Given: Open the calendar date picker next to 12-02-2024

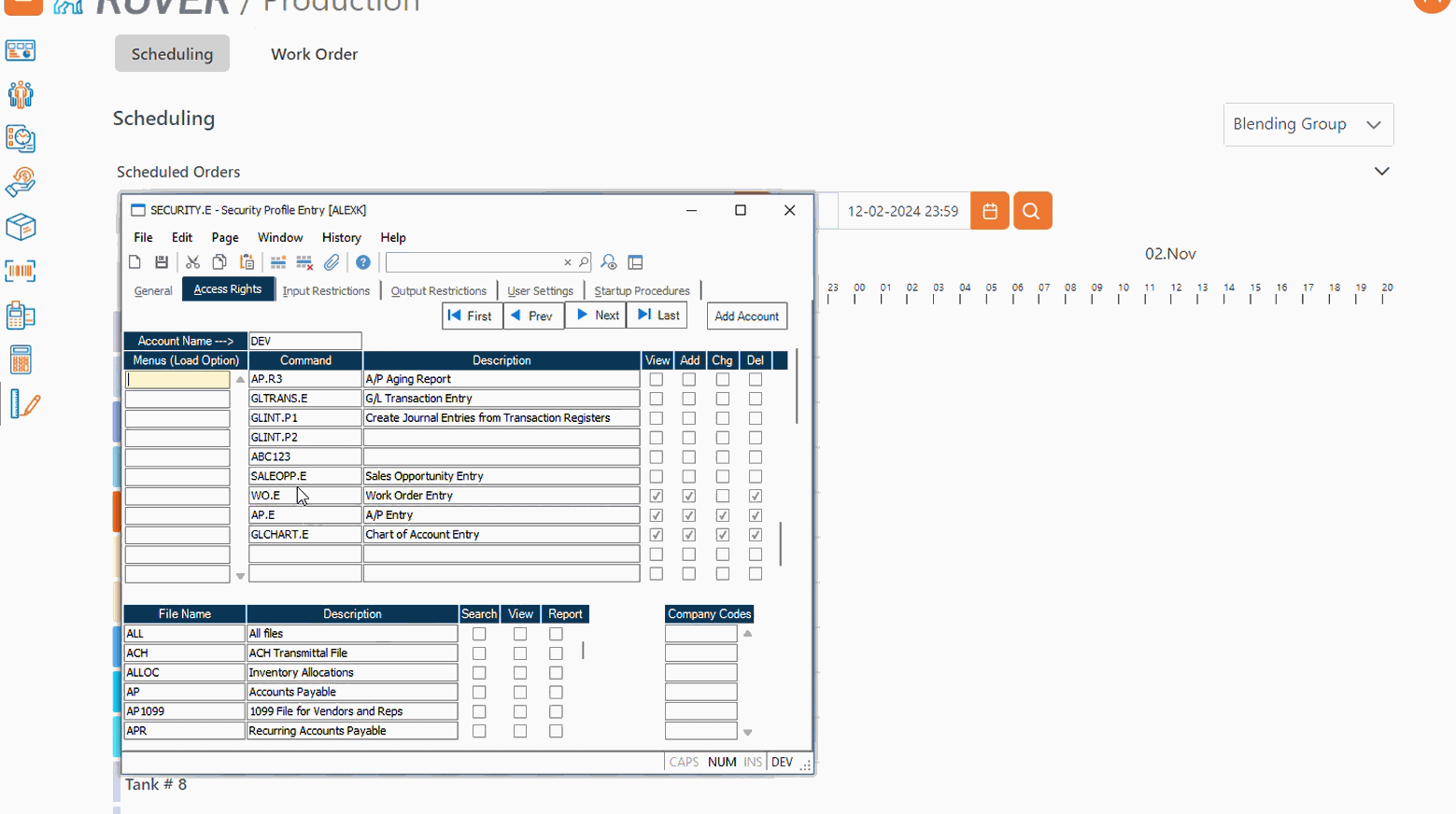Looking at the screenshot, I should coord(989,210).
